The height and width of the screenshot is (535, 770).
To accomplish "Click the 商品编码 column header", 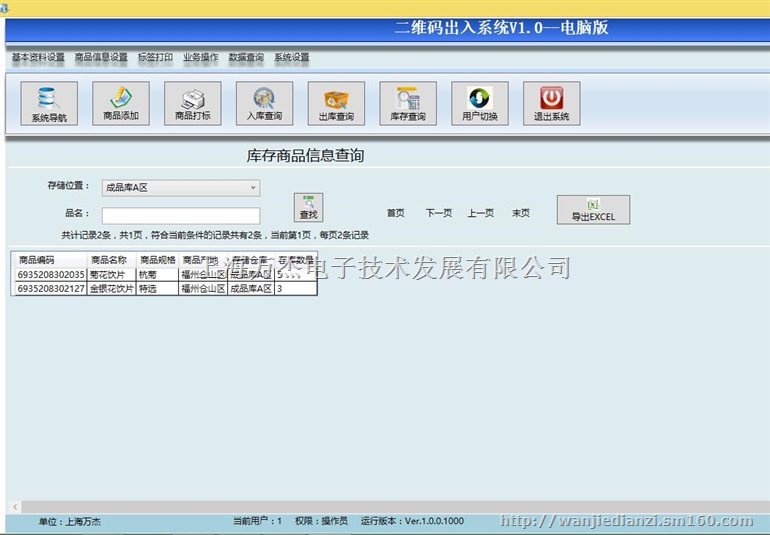I will point(51,260).
